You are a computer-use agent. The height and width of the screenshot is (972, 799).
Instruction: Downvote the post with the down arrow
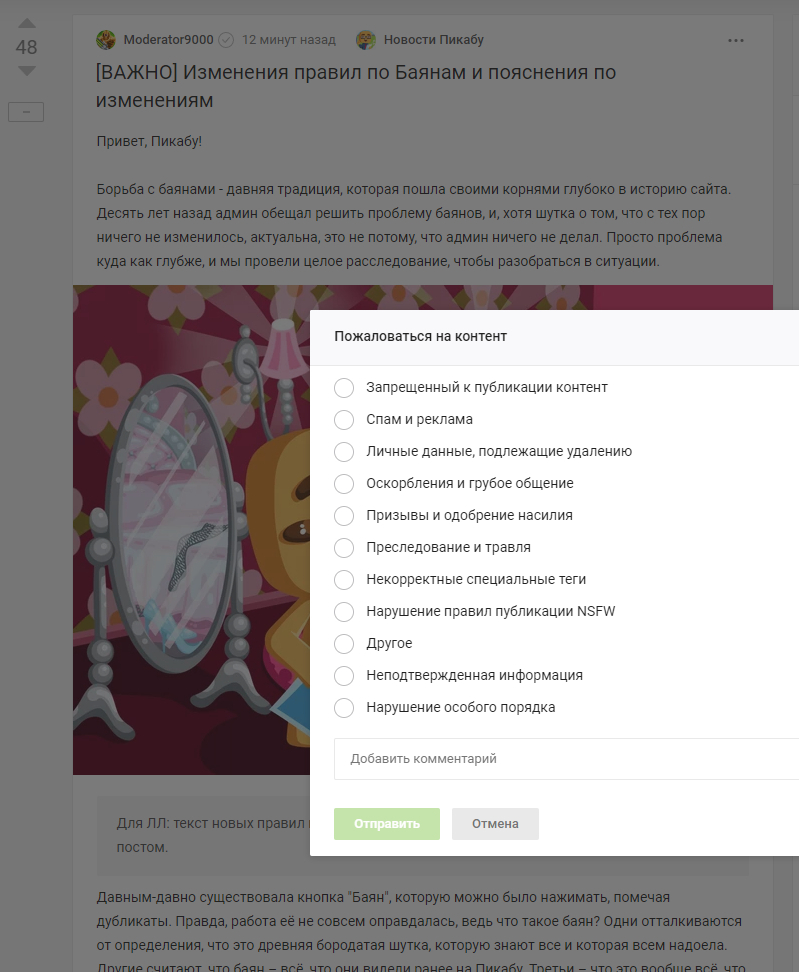click(x=27, y=71)
